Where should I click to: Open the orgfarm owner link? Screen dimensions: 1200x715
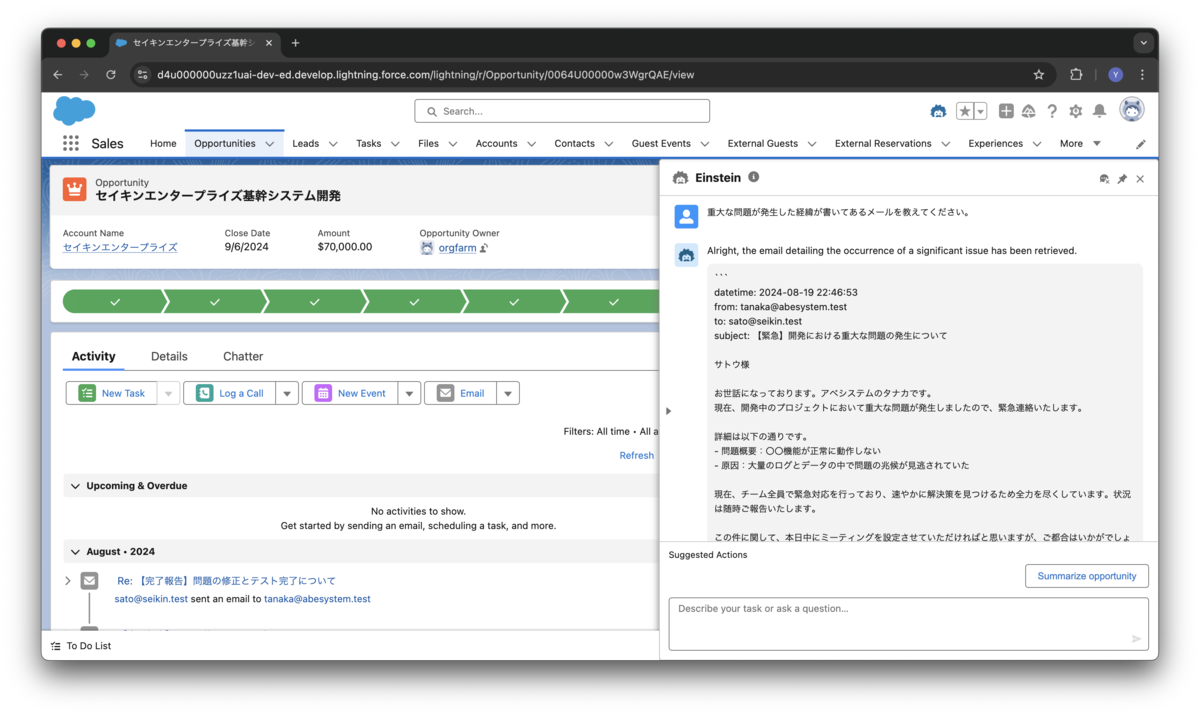click(457, 248)
